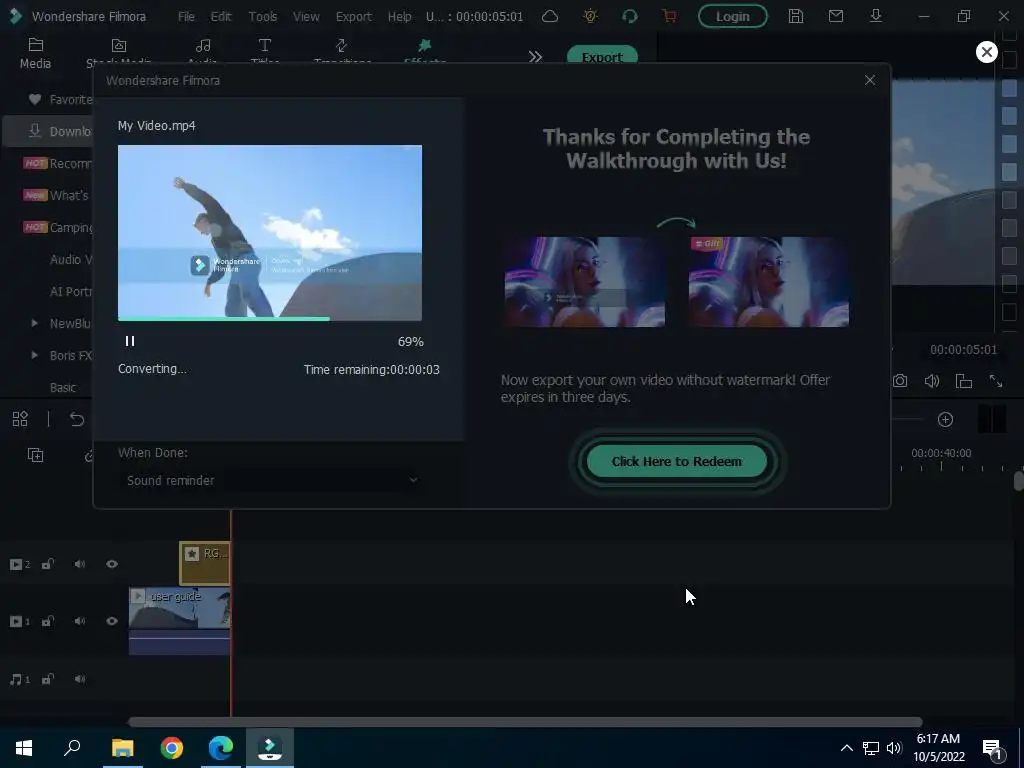The width and height of the screenshot is (1024, 768).
Task: Switch to the Effects tab
Action: point(424,52)
